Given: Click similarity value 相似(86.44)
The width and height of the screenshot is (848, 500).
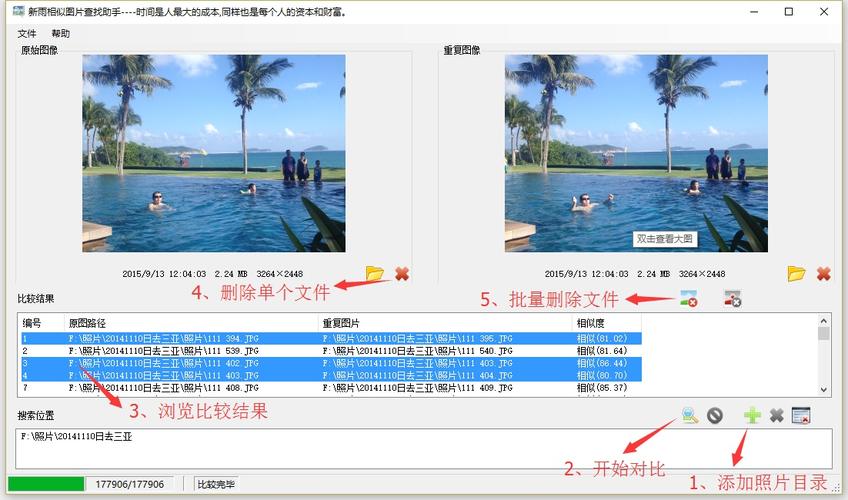Looking at the screenshot, I should coord(602,363).
